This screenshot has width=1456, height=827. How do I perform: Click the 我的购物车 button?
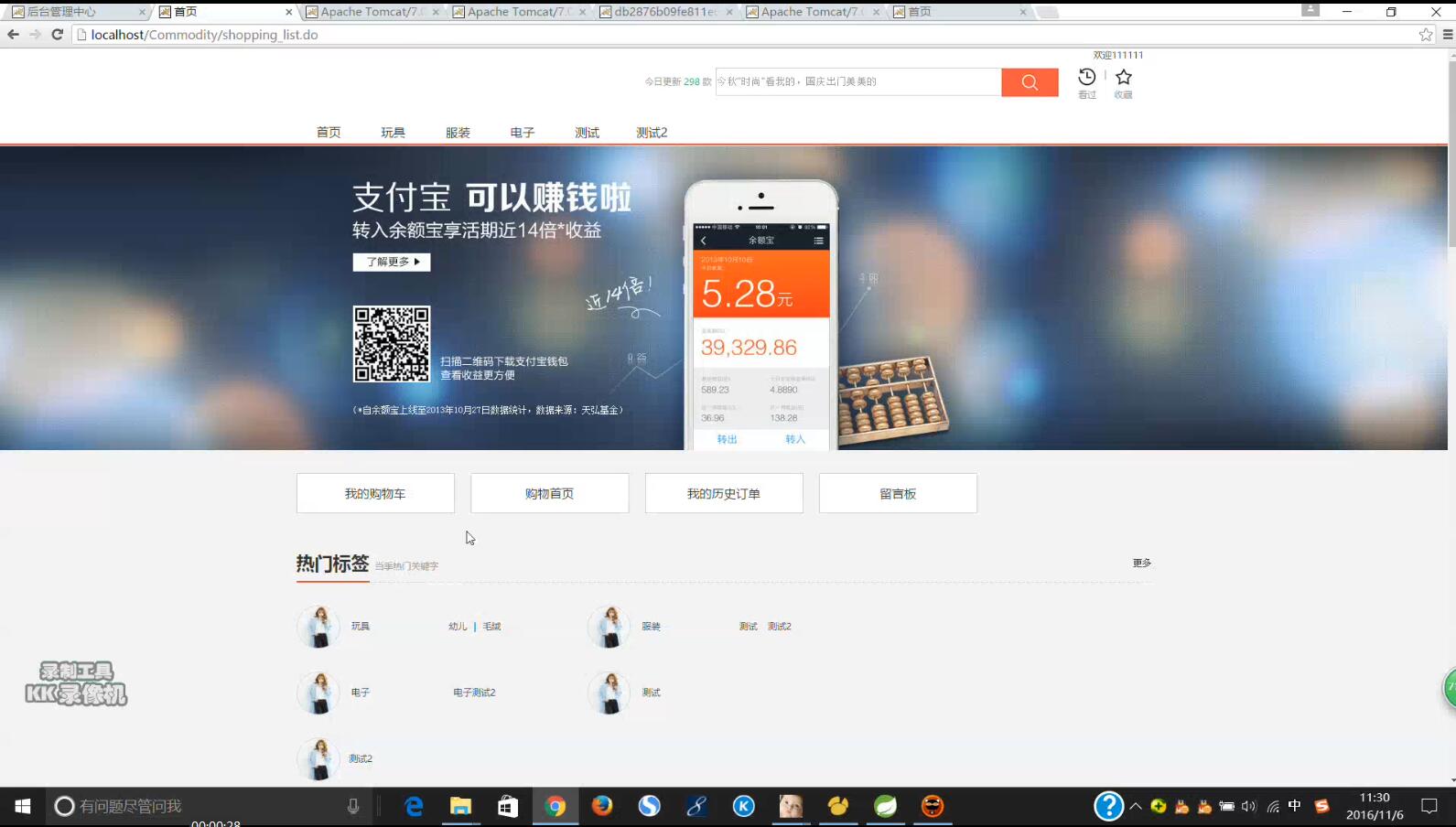point(375,493)
